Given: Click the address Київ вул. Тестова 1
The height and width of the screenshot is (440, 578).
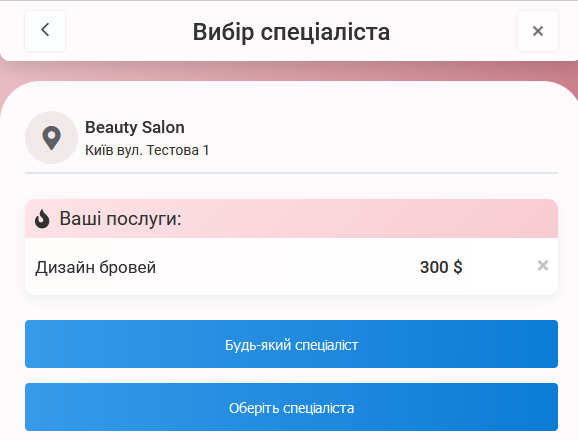Looking at the screenshot, I should [x=147, y=150].
